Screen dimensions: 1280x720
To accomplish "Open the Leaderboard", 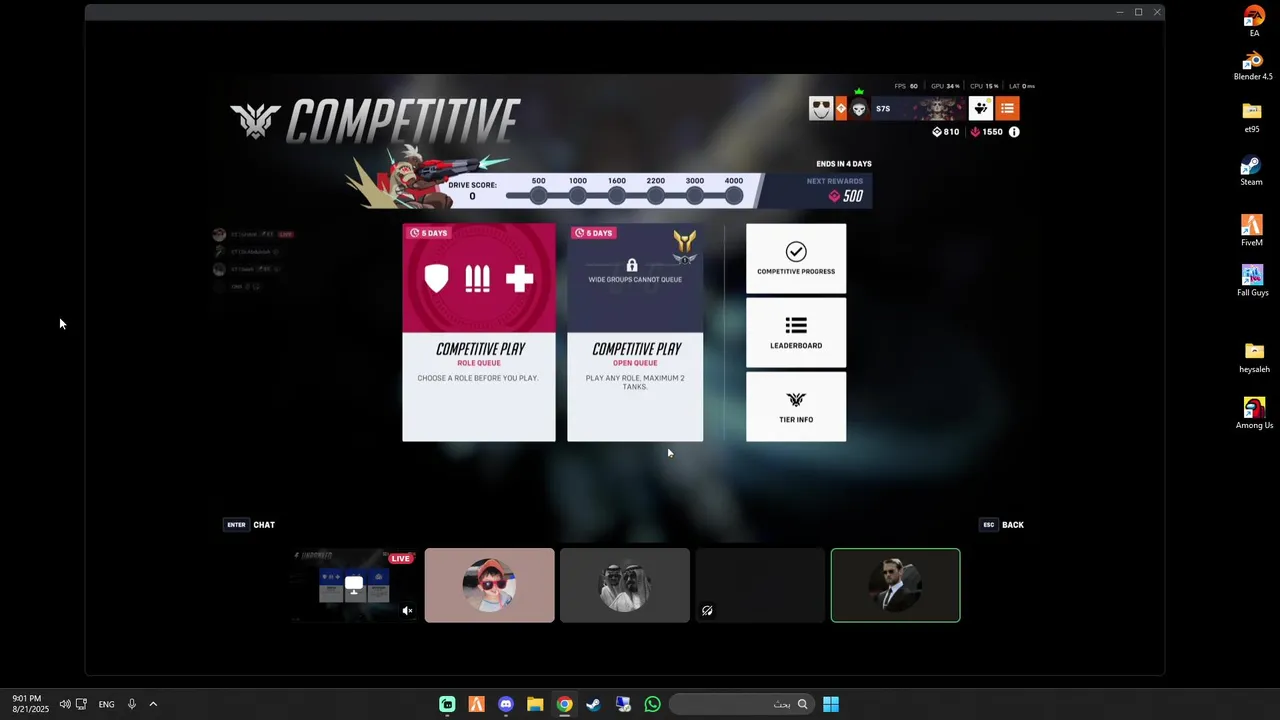I will (x=796, y=332).
